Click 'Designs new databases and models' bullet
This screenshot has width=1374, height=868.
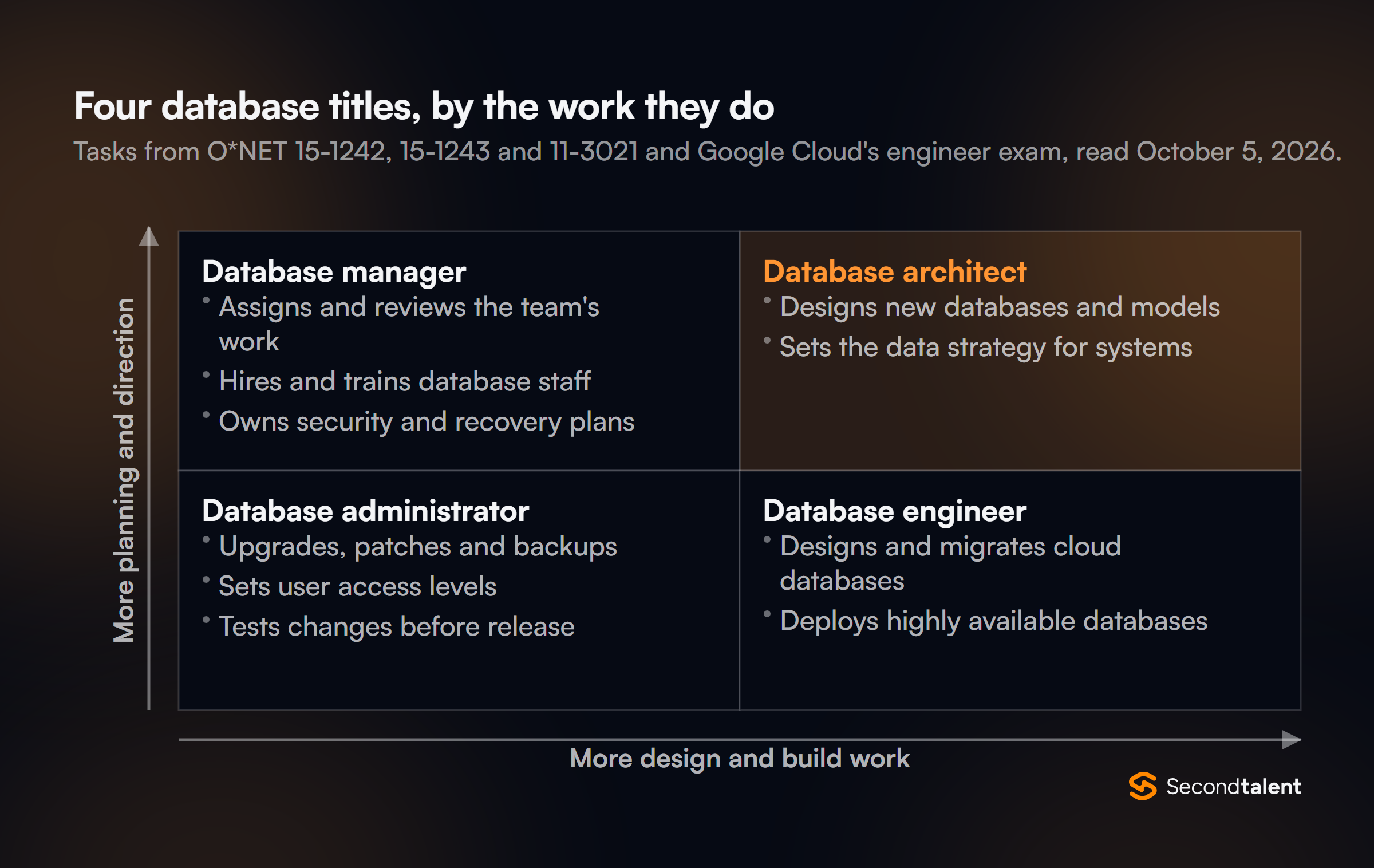click(x=1000, y=307)
